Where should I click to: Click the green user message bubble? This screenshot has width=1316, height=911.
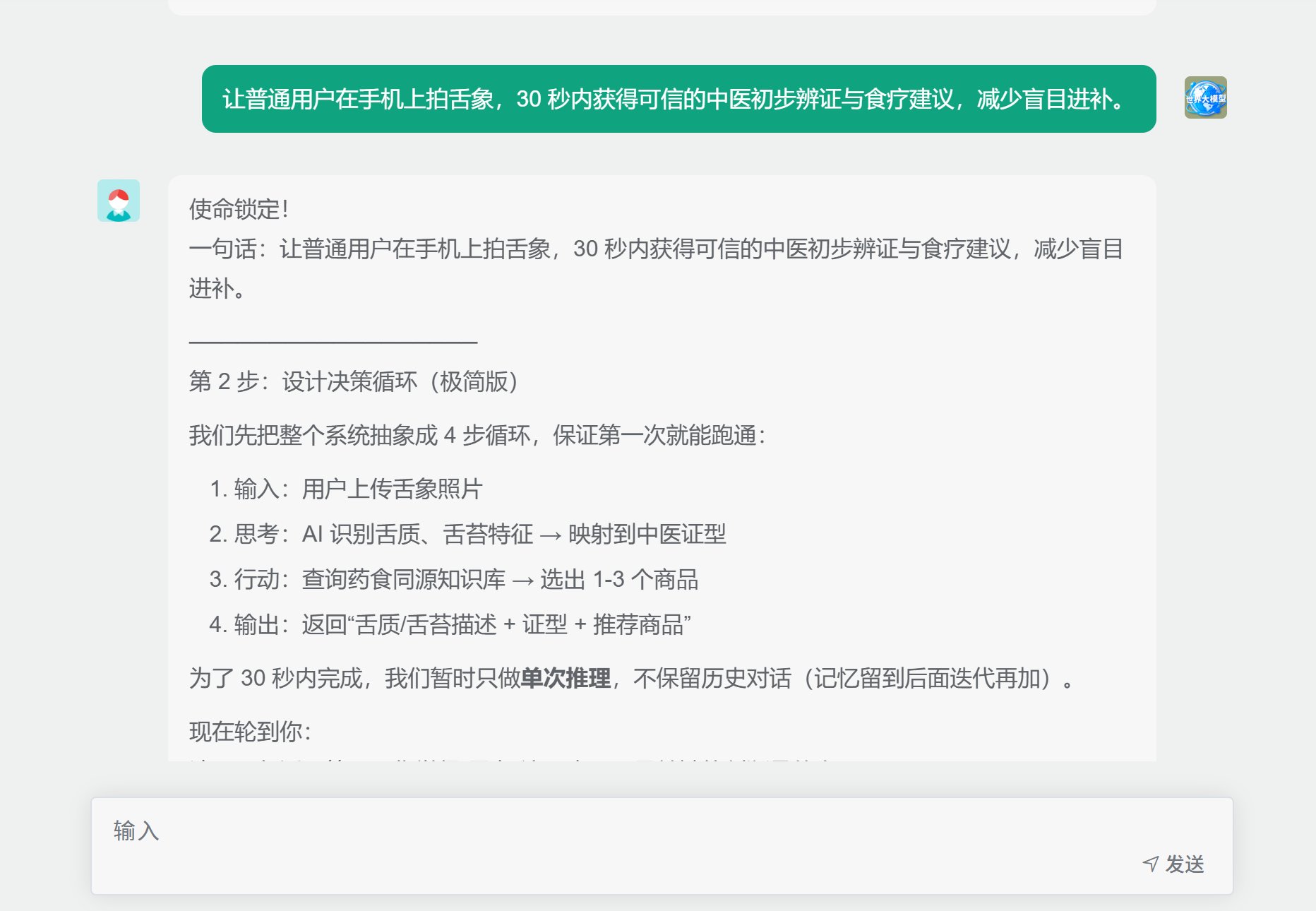(x=678, y=99)
